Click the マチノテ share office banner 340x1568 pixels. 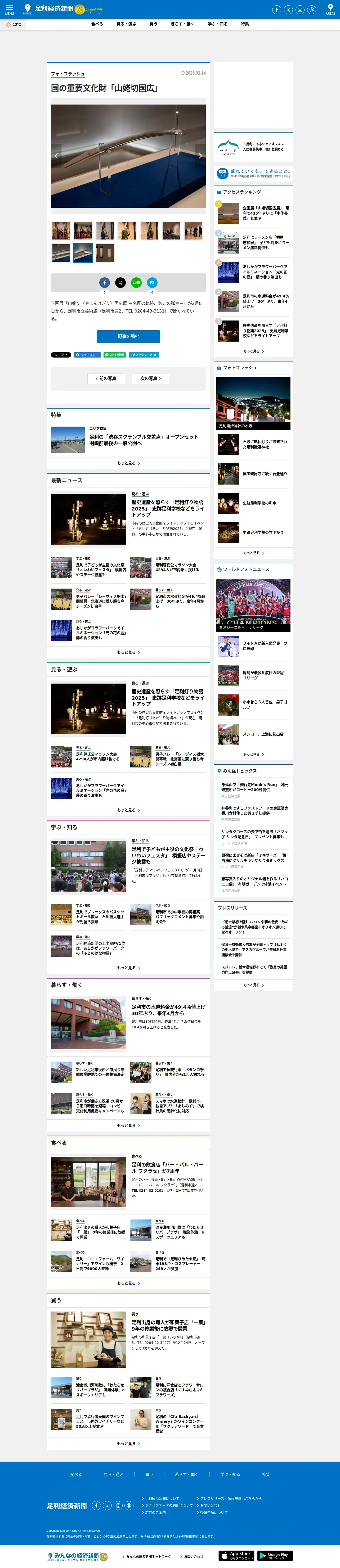[253, 147]
